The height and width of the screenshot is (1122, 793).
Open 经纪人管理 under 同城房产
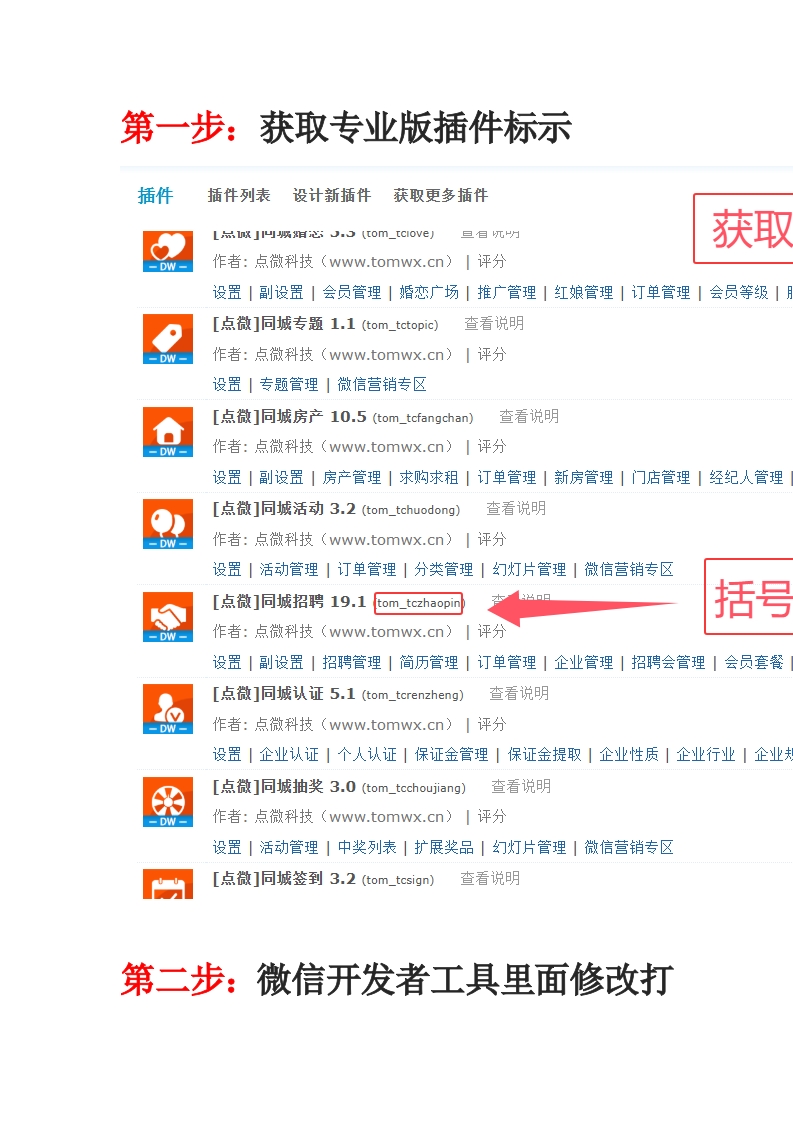[x=746, y=477]
